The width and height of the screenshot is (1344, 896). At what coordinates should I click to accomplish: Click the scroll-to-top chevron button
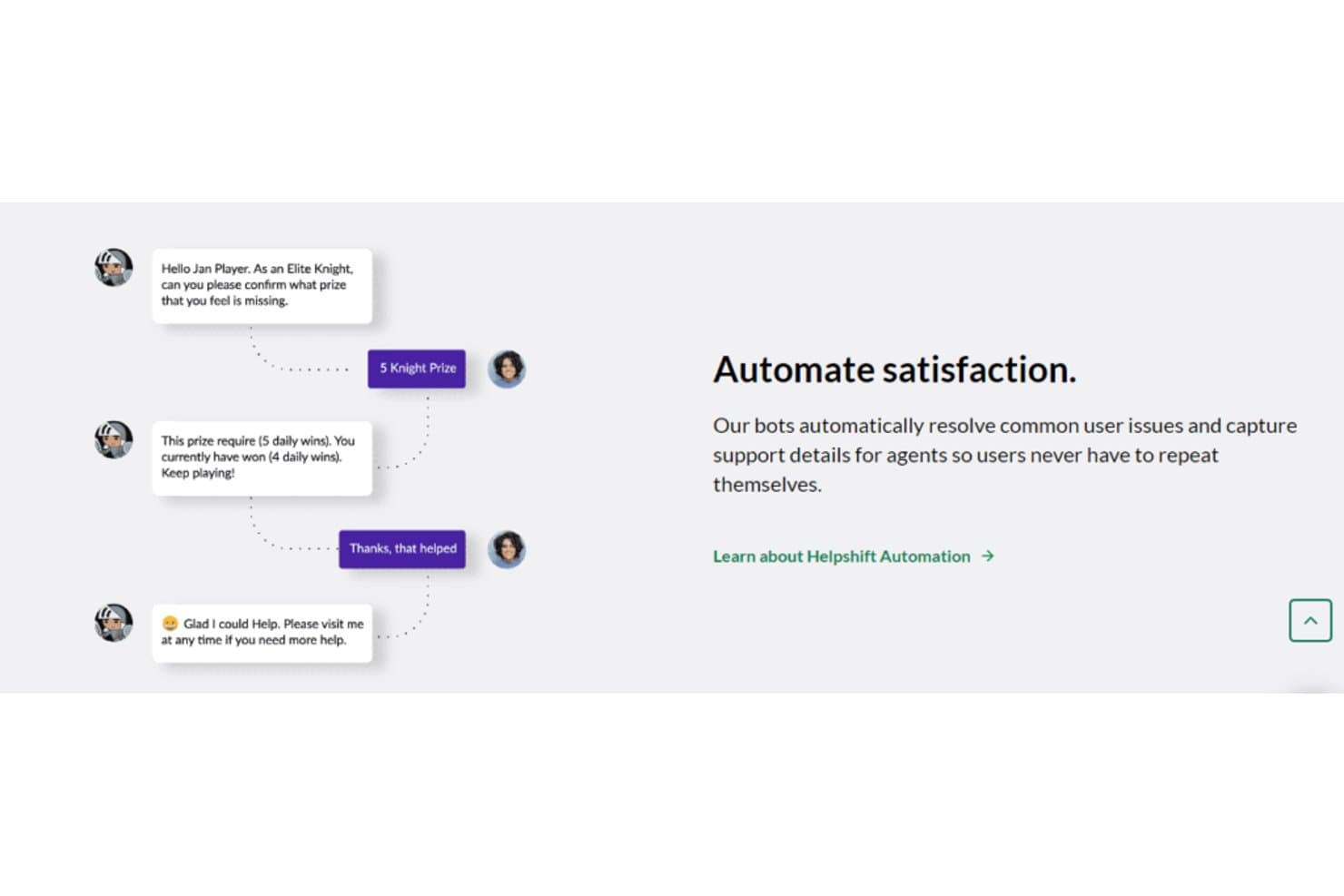(1309, 621)
